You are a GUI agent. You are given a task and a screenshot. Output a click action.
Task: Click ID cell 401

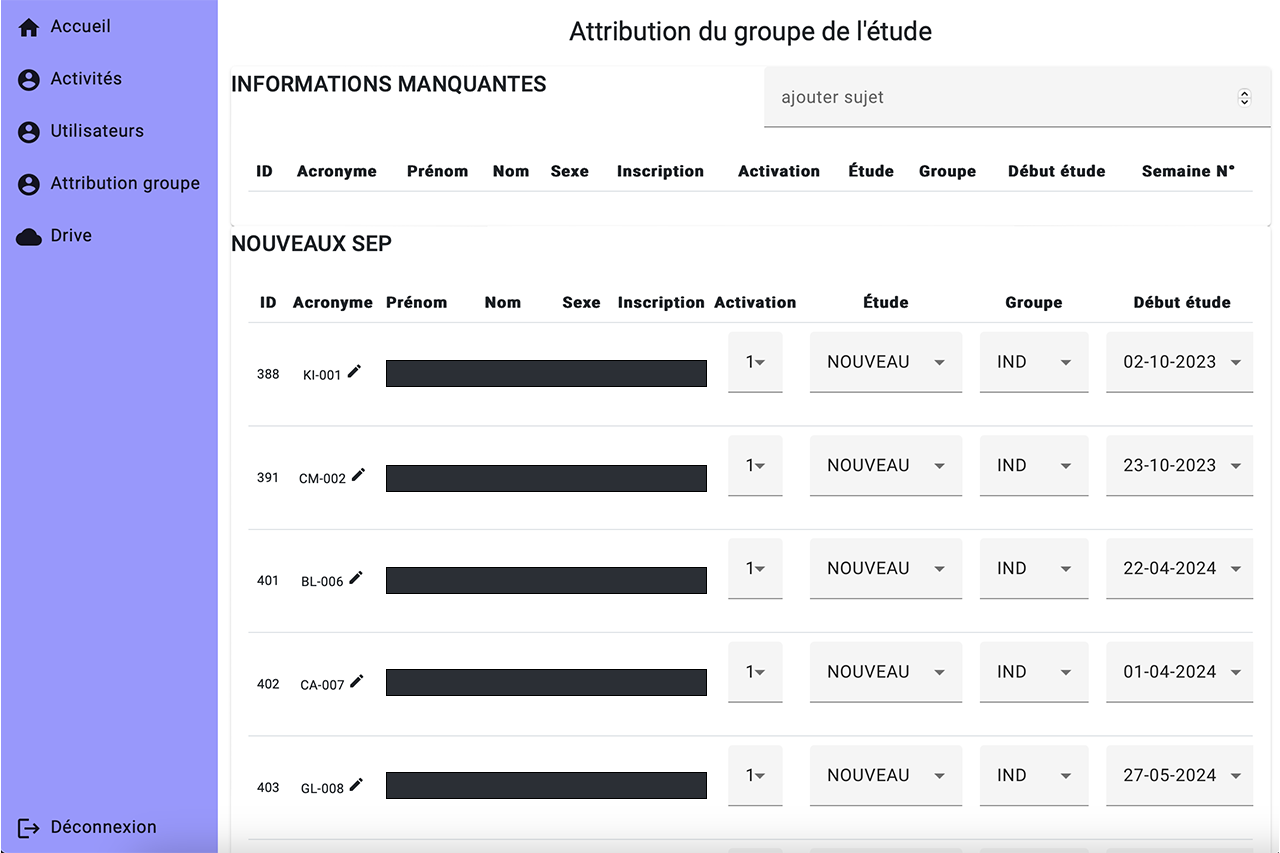[268, 580]
